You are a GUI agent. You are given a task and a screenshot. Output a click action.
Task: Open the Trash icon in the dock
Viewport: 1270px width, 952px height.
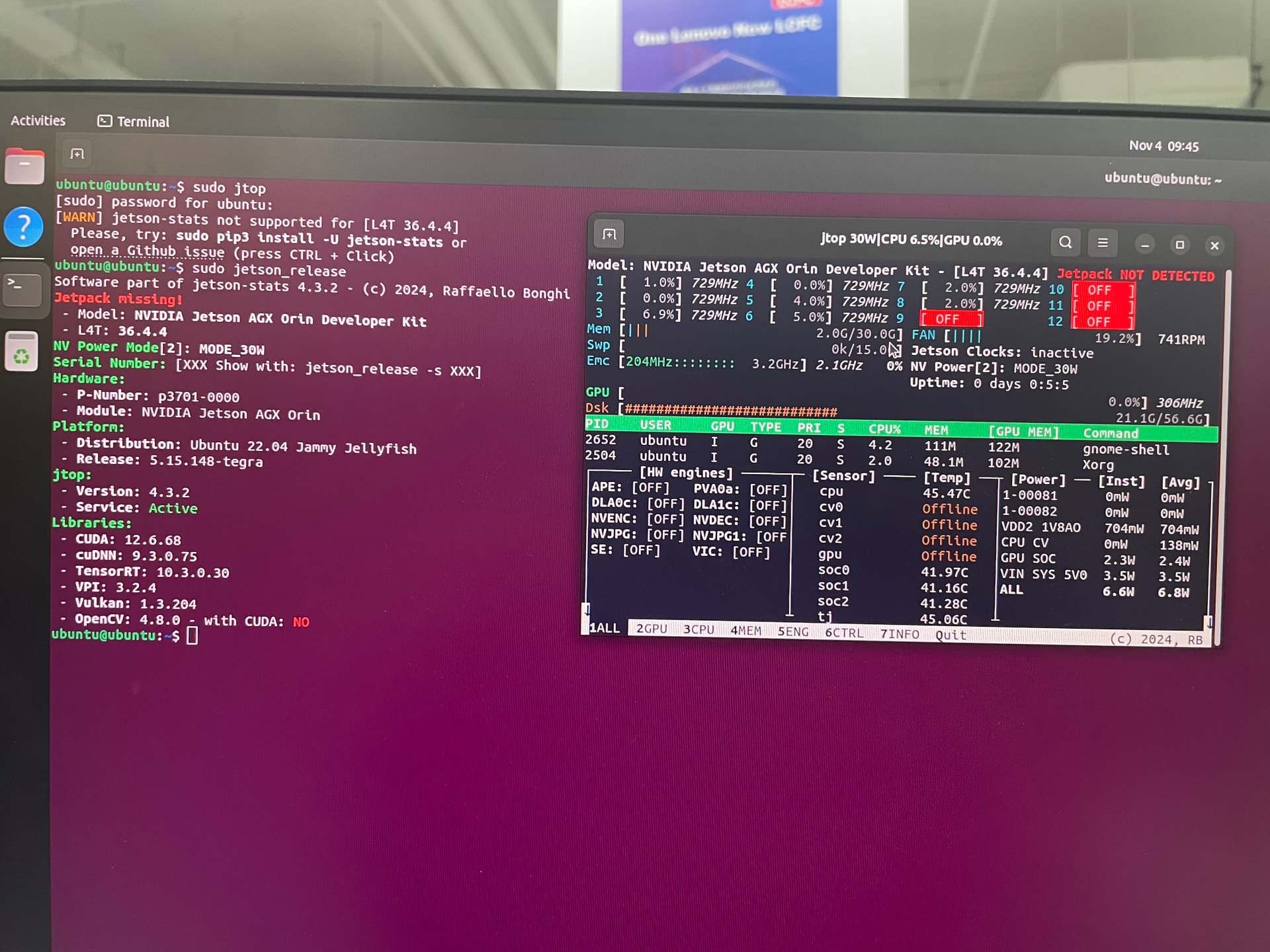[x=22, y=352]
